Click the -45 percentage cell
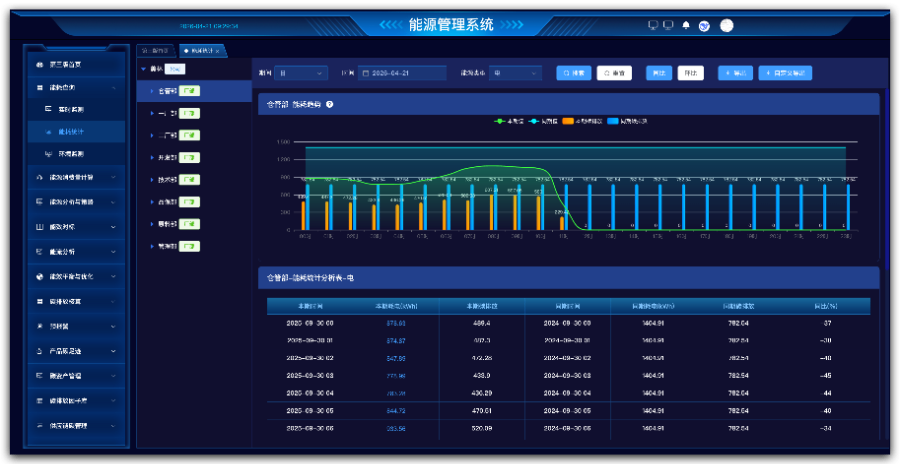The image size is (900, 464). [x=827, y=376]
